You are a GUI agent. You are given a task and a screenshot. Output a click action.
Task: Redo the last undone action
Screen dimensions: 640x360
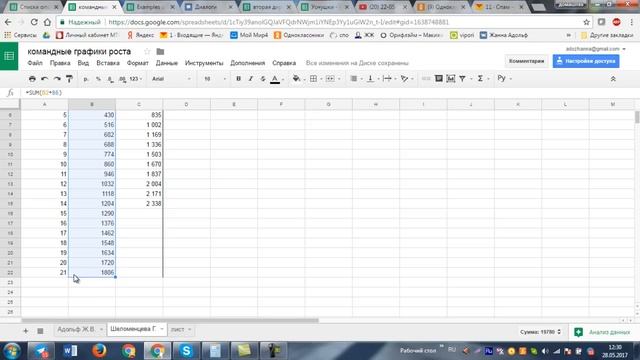[x=57, y=79]
